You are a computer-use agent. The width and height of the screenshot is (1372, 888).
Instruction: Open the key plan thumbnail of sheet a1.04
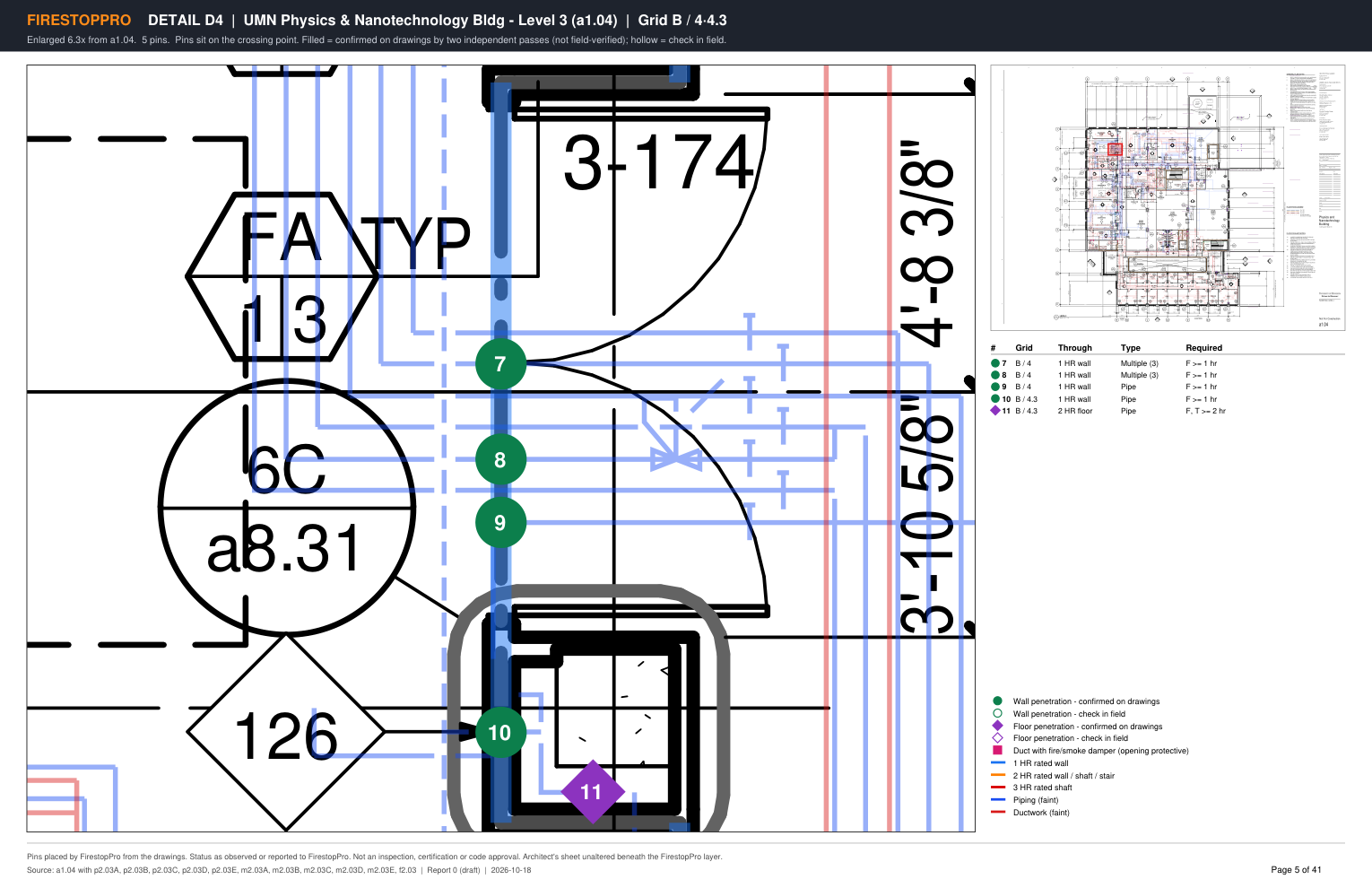(x=1168, y=198)
